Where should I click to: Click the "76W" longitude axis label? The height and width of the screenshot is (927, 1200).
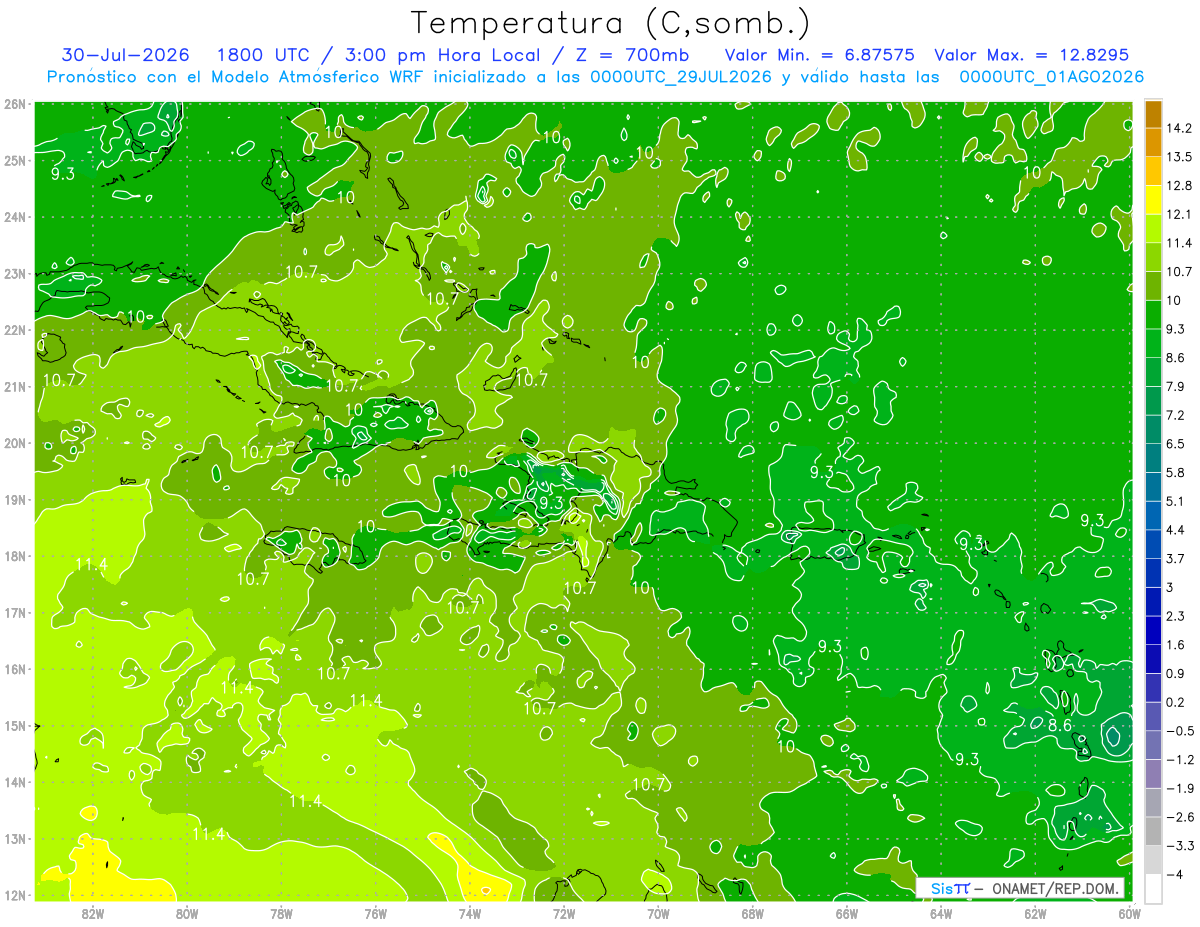point(376,914)
